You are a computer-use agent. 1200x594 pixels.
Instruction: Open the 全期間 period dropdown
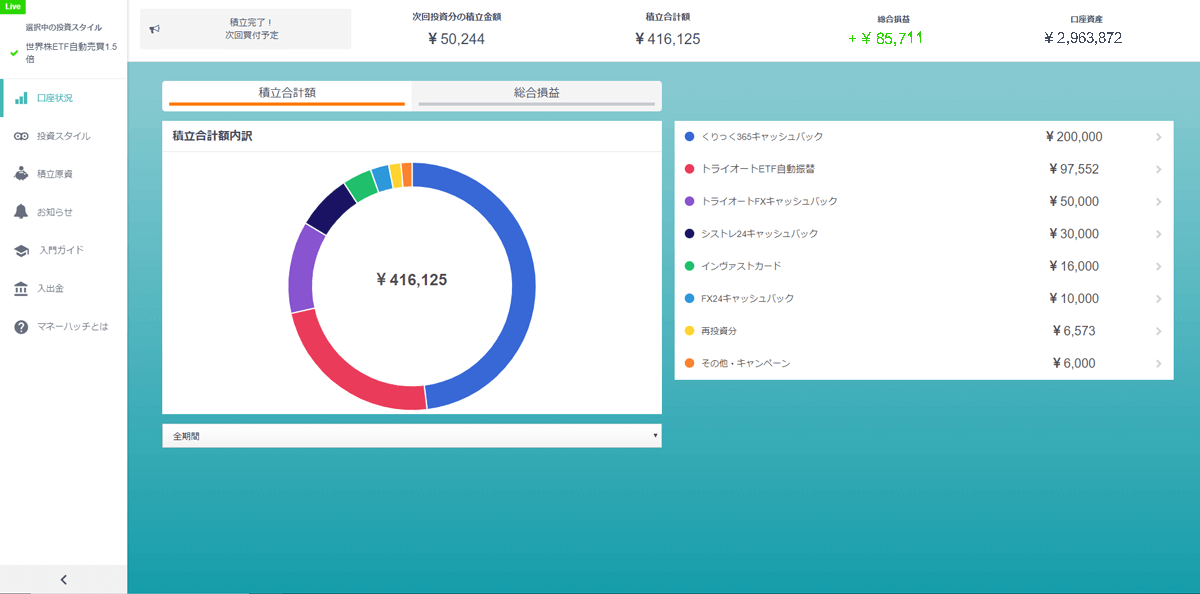[x=411, y=436]
